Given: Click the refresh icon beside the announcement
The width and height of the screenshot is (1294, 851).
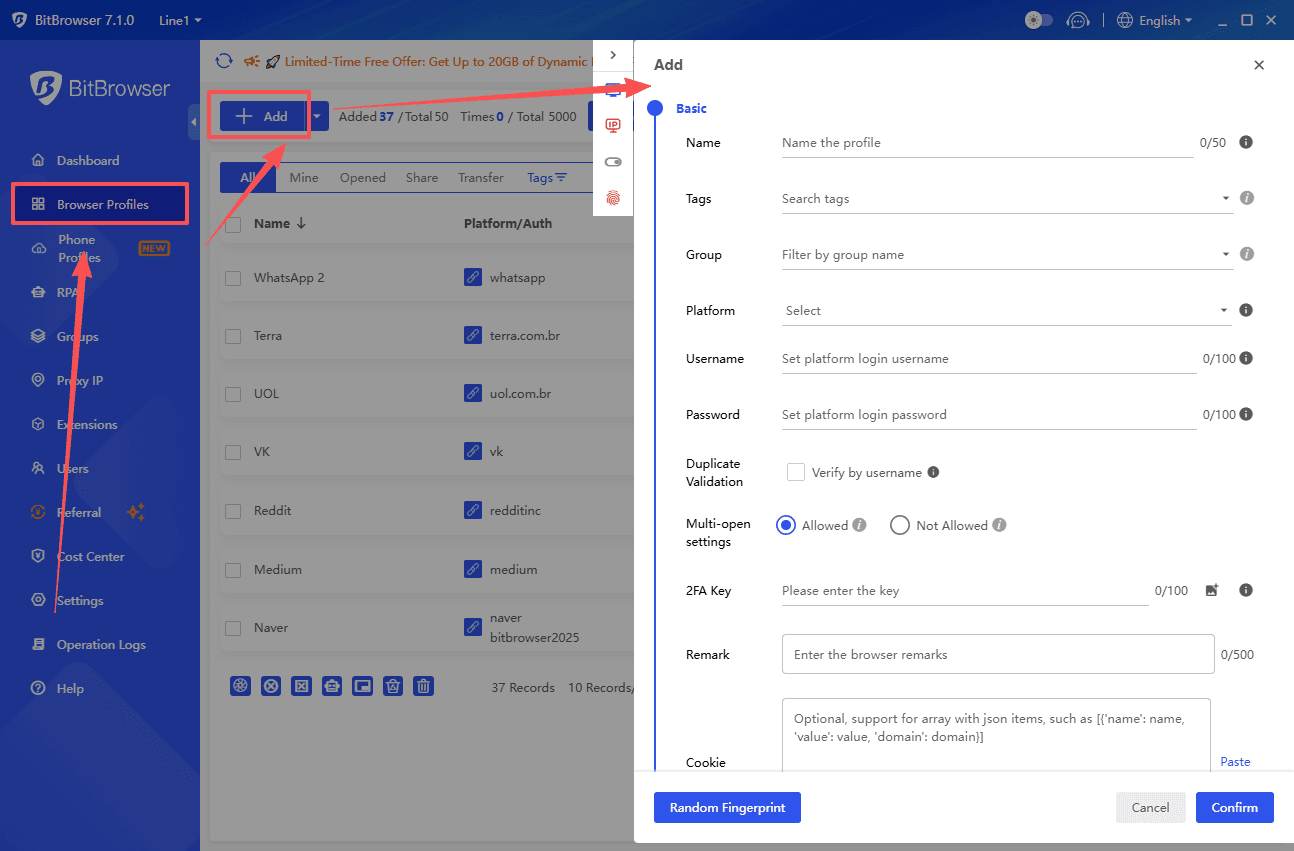Looking at the screenshot, I should [224, 61].
